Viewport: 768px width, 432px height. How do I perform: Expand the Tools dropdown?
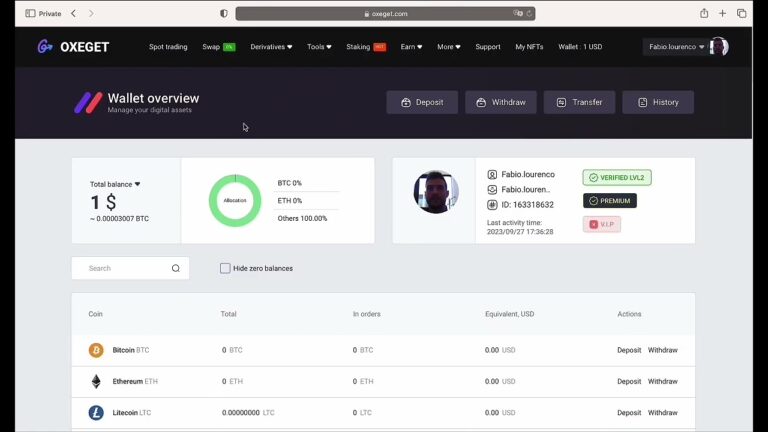(x=319, y=47)
